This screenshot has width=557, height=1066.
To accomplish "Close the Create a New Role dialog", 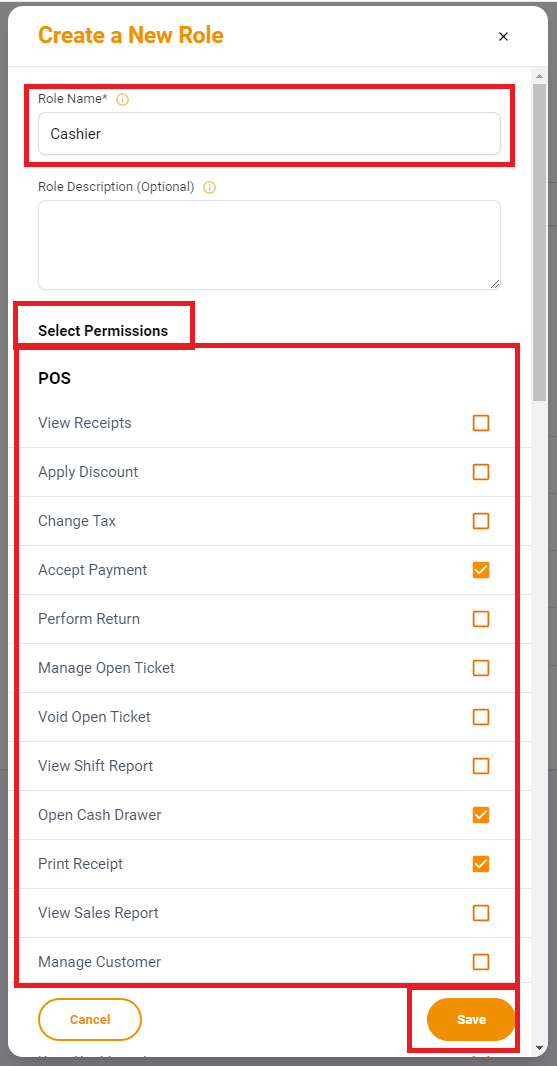I will pos(503,36).
